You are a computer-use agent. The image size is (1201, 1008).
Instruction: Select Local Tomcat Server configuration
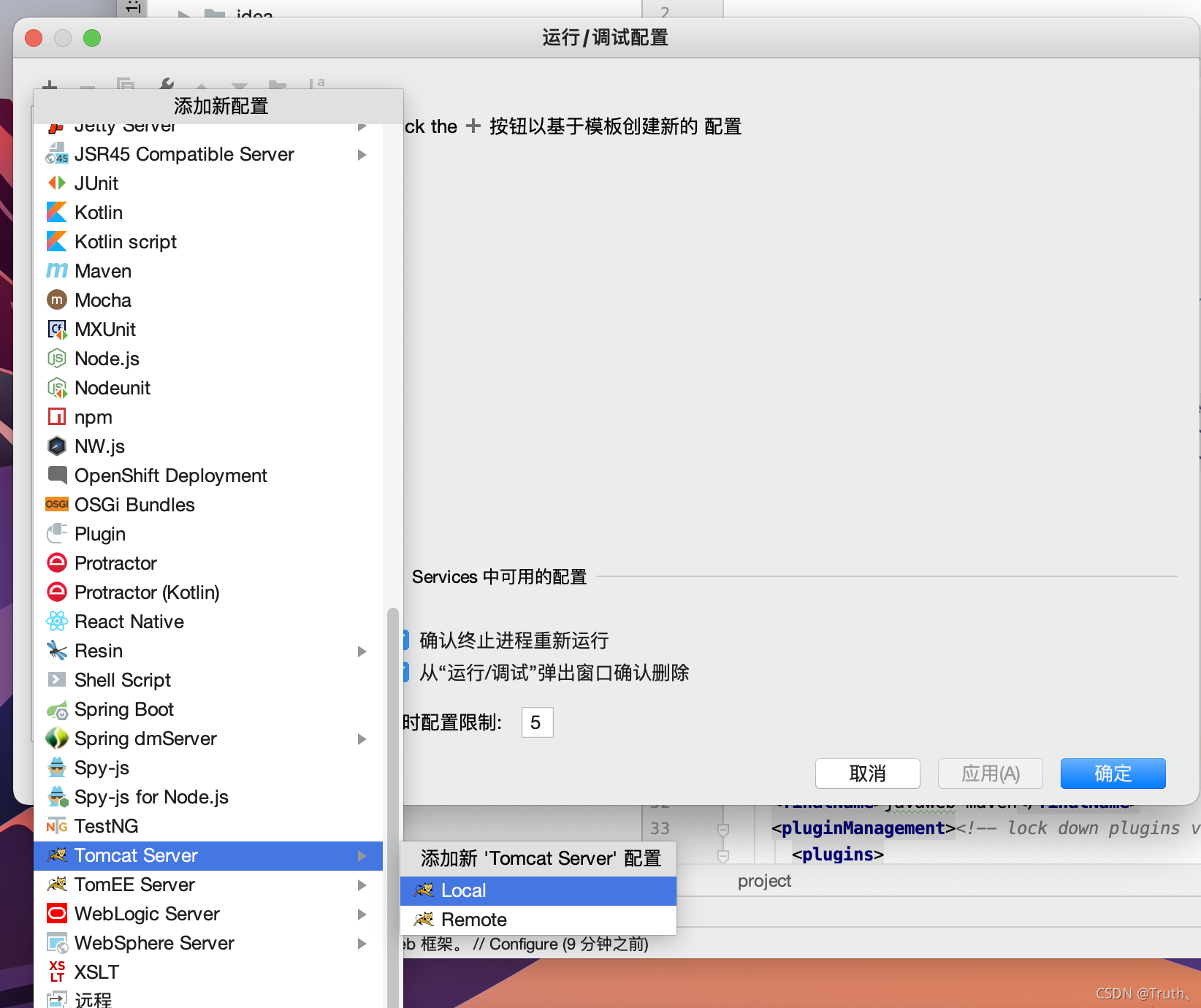pos(538,890)
